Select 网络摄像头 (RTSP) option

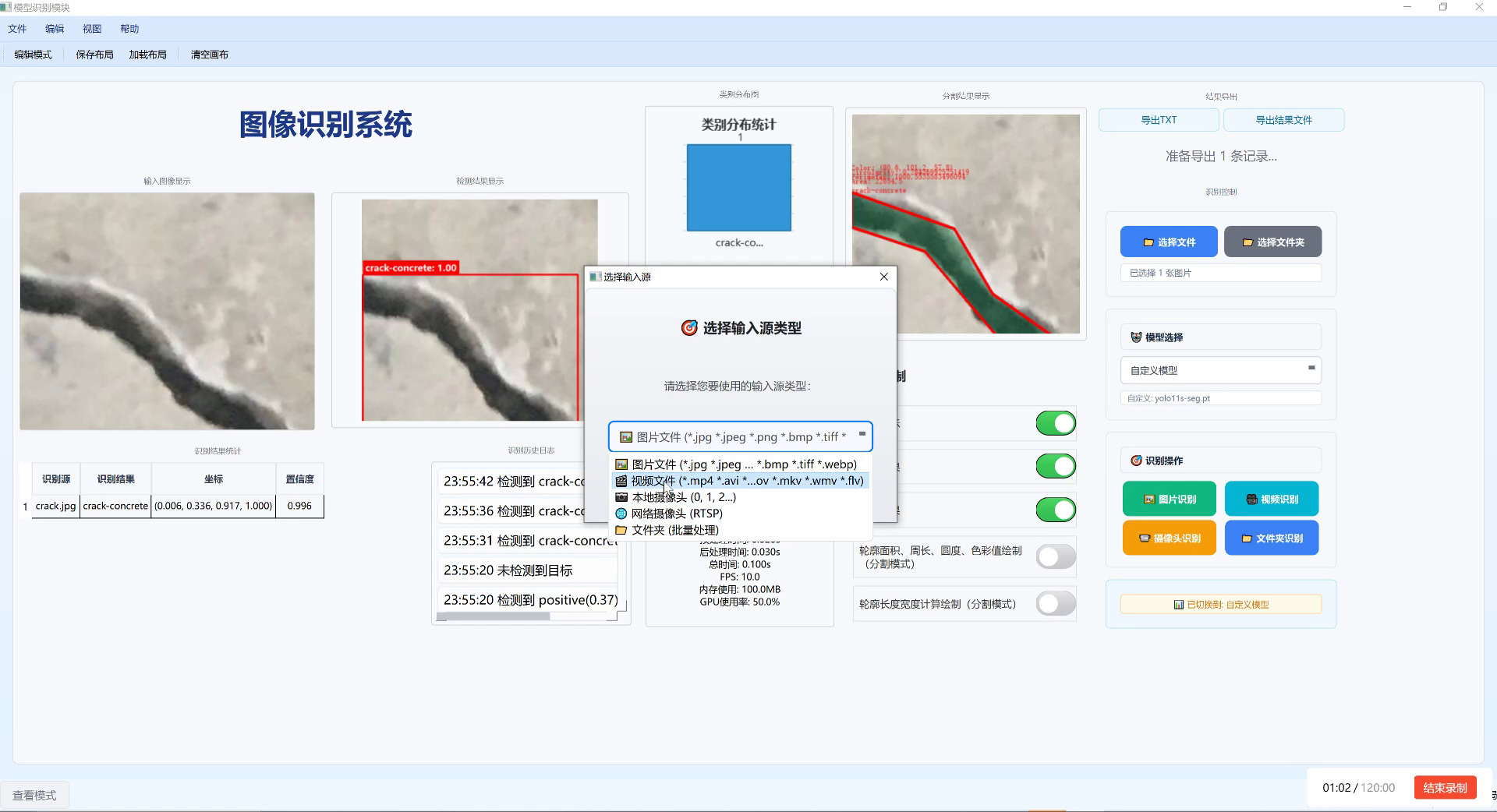tap(740, 514)
